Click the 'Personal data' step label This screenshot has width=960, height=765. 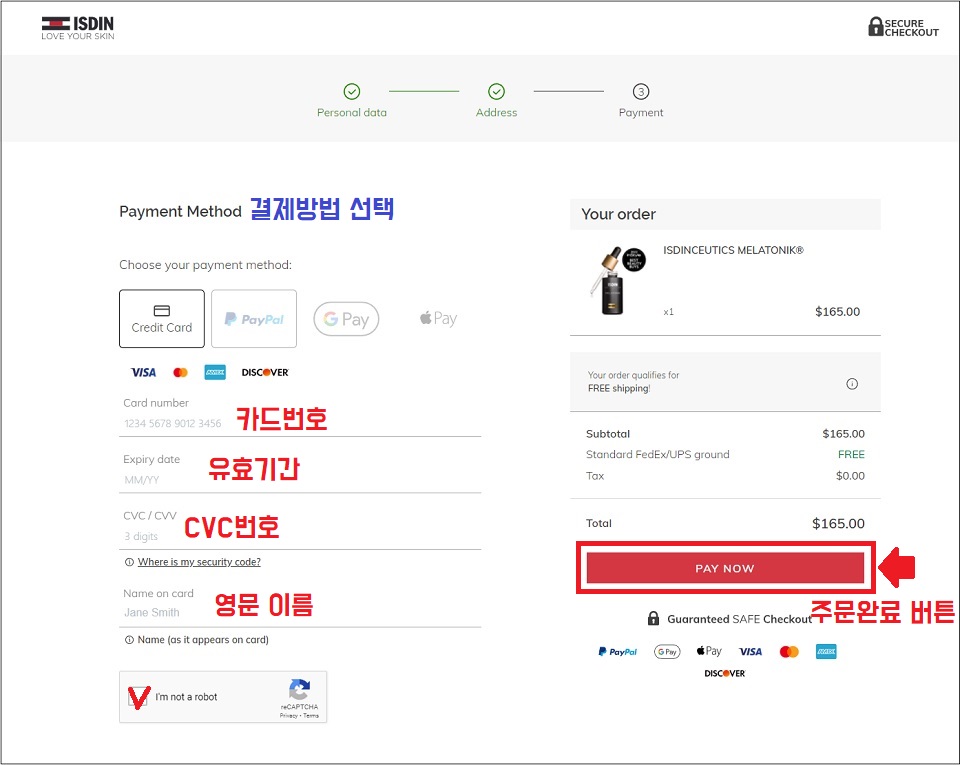(x=351, y=113)
